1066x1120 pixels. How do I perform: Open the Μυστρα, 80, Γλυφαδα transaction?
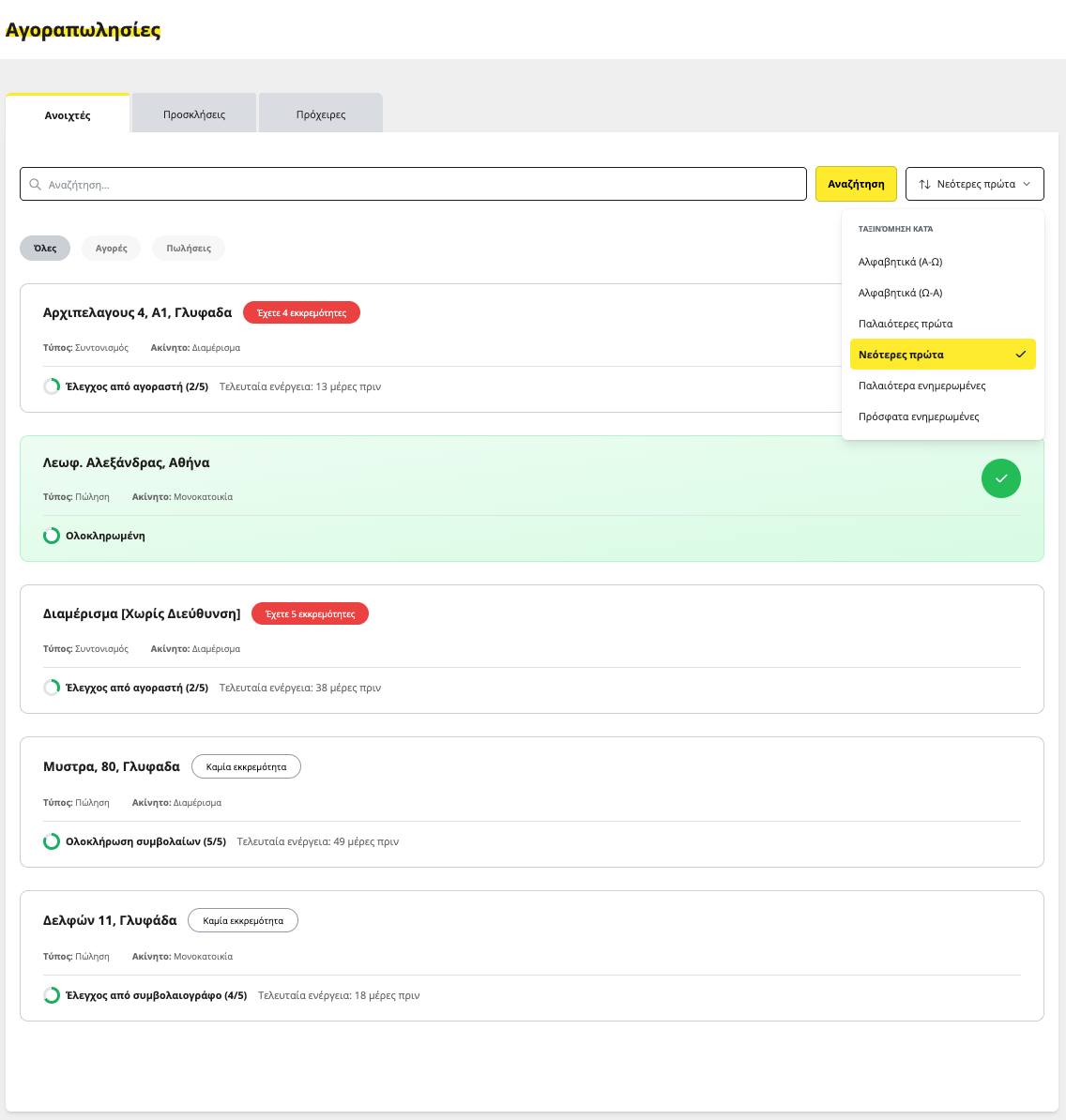coord(112,766)
